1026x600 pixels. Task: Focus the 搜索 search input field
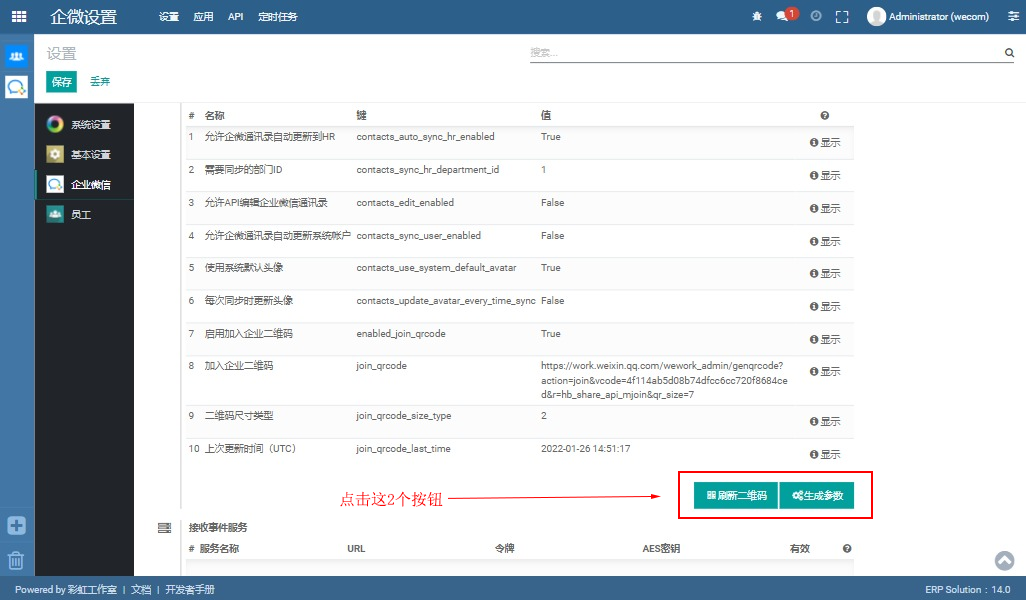[766, 52]
